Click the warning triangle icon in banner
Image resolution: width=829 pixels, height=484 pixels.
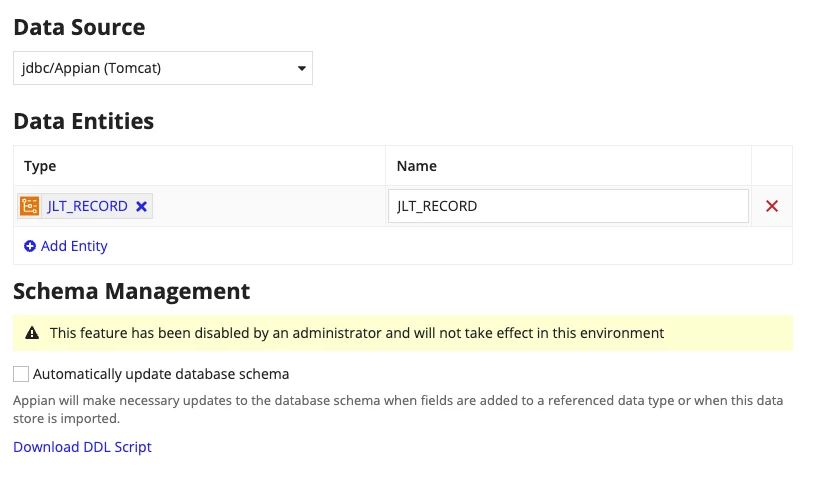pyautogui.click(x=32, y=333)
